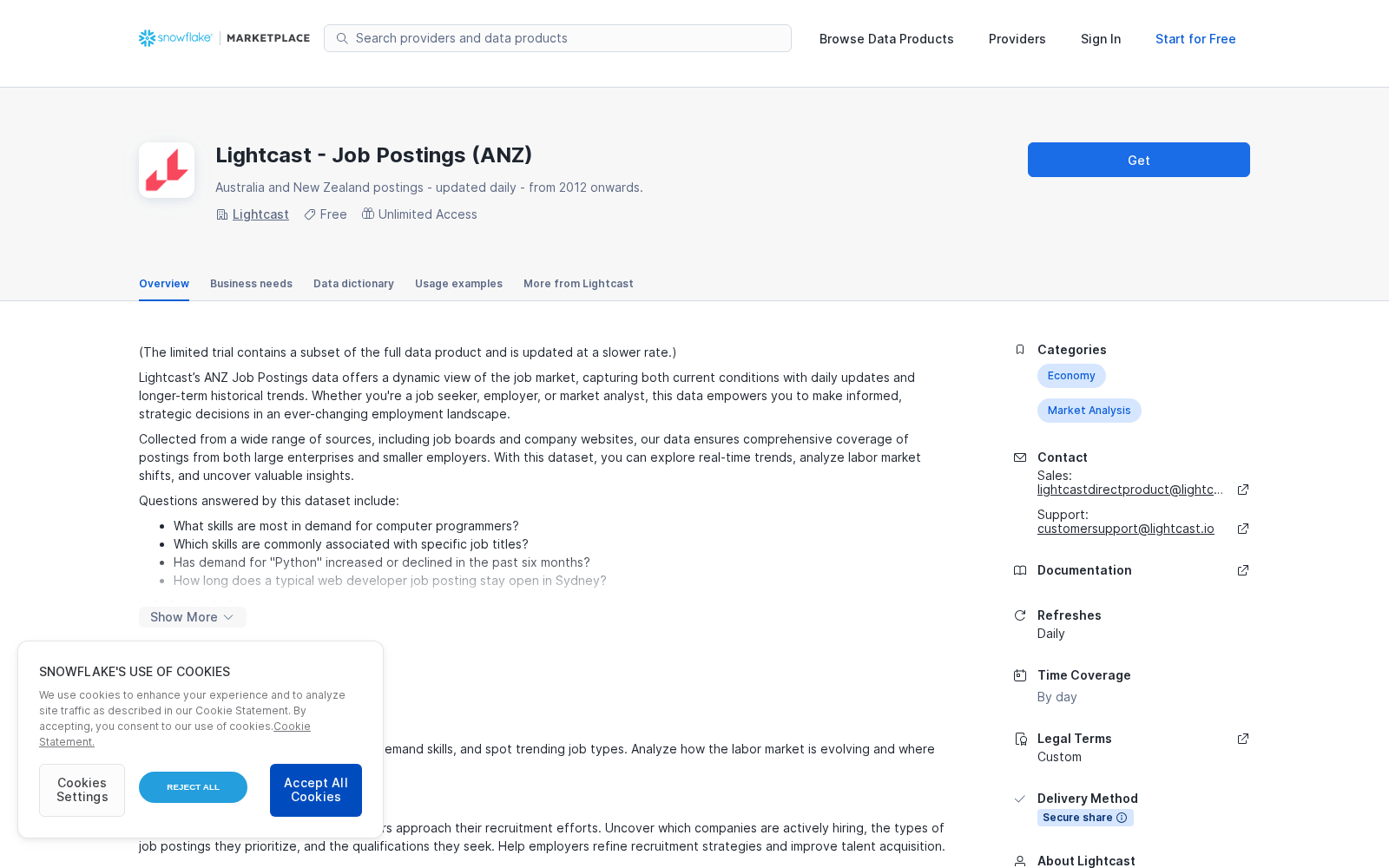Open the Providers page

click(1017, 39)
